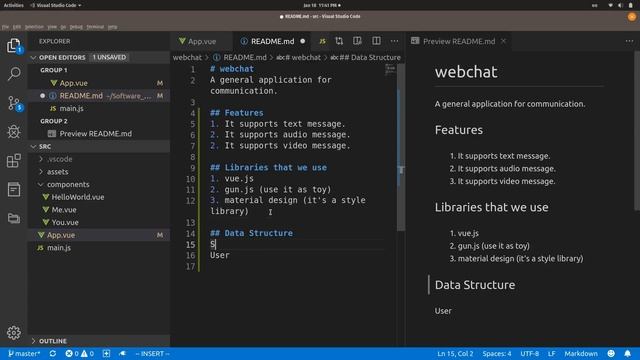Viewport: 640px width, 360px height.
Task: Click the feedback smiley in status bar
Action: (x=611, y=353)
